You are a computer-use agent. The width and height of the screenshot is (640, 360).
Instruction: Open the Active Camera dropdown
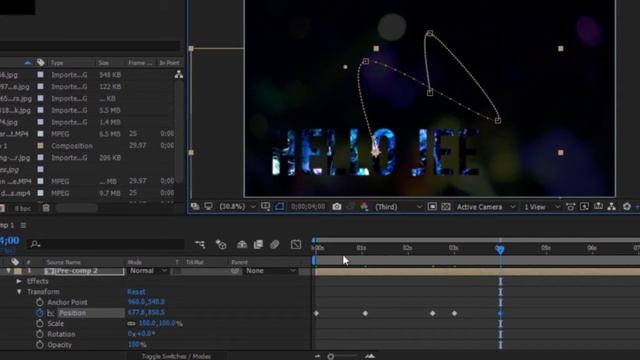click(486, 207)
